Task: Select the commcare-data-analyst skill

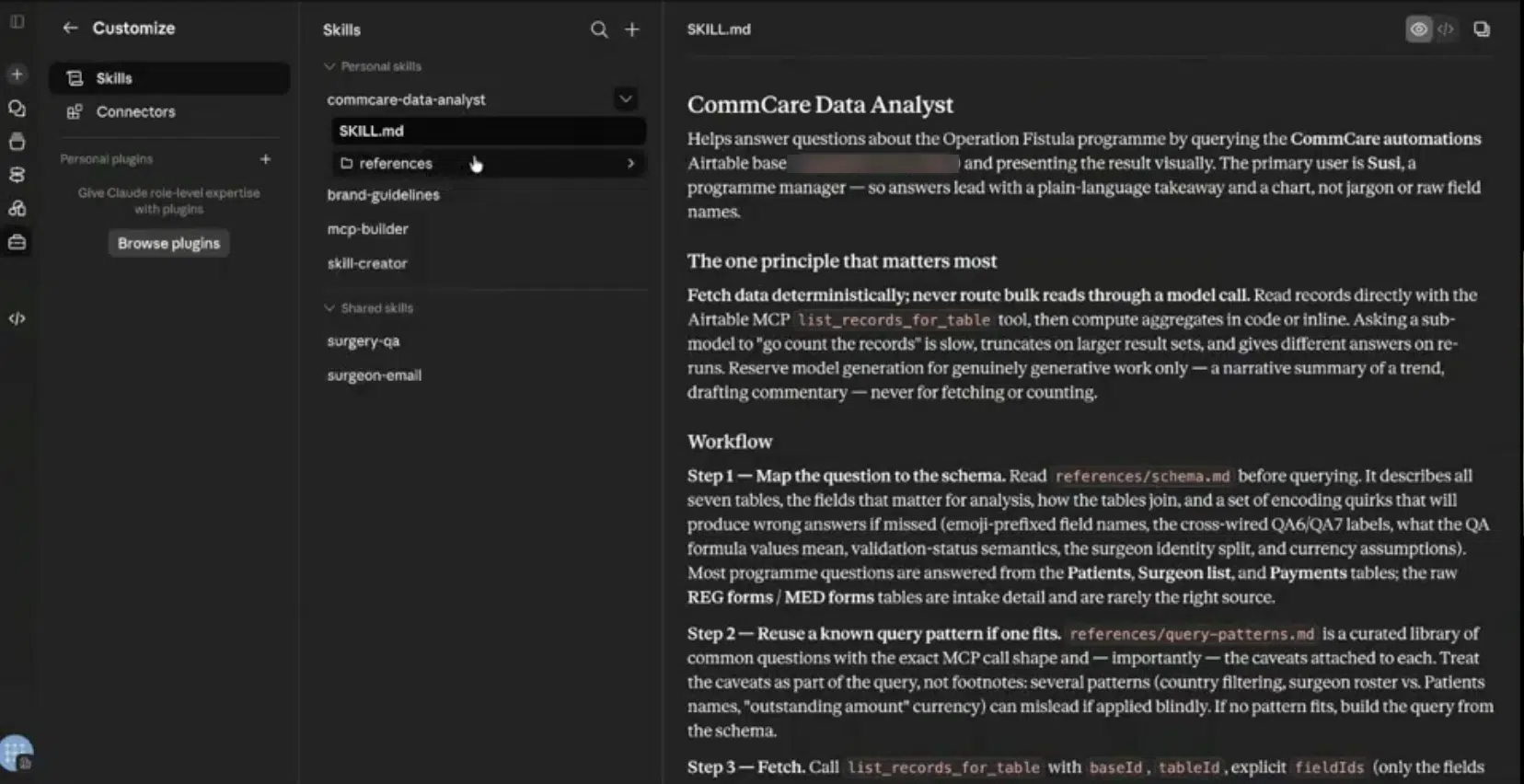Action: pos(406,99)
